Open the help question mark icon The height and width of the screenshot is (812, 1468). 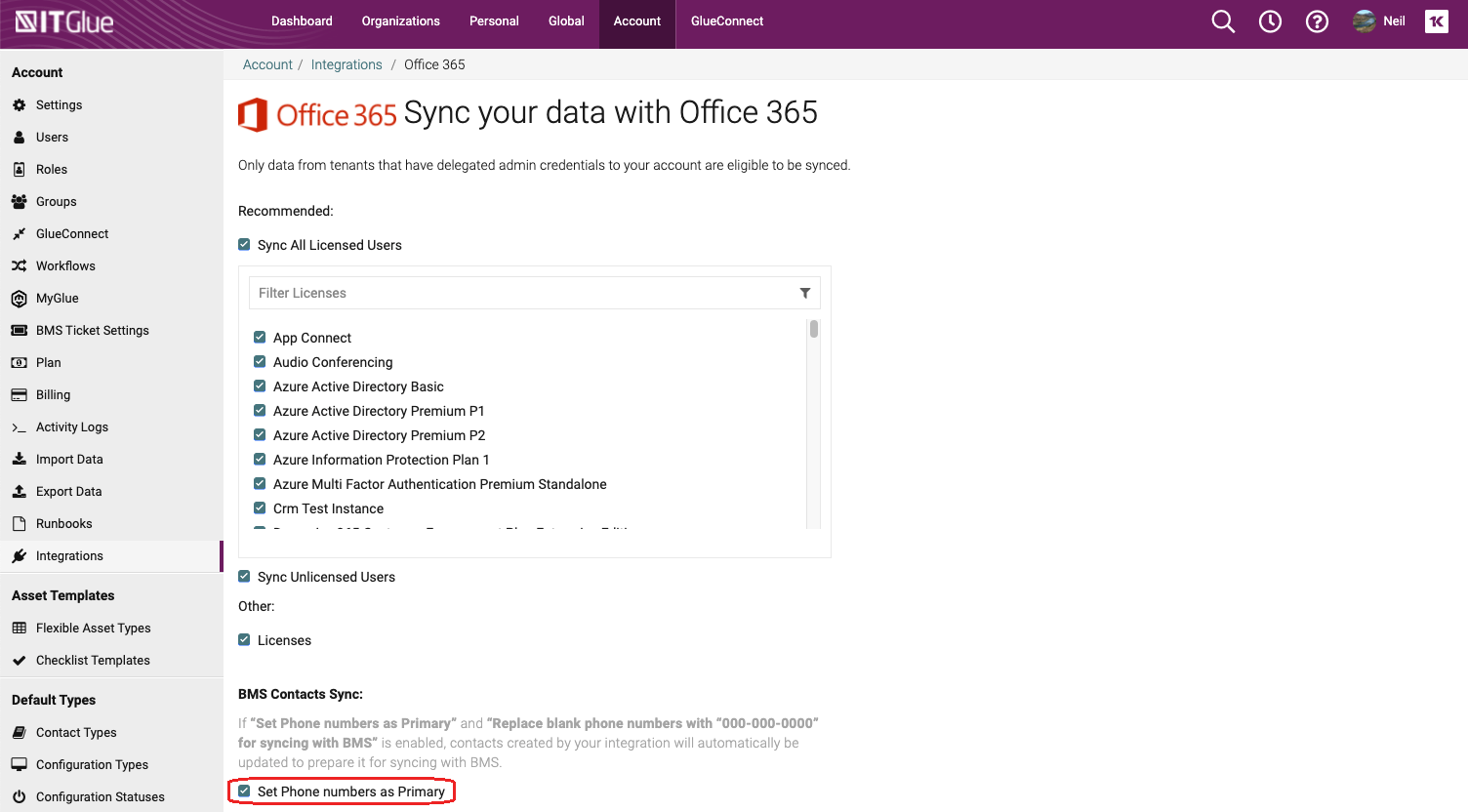tap(1317, 21)
